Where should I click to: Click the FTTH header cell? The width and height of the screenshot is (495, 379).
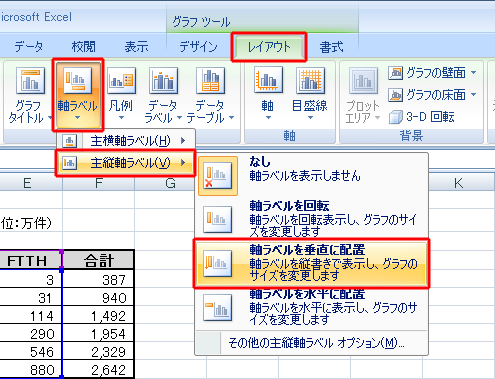click(31, 260)
